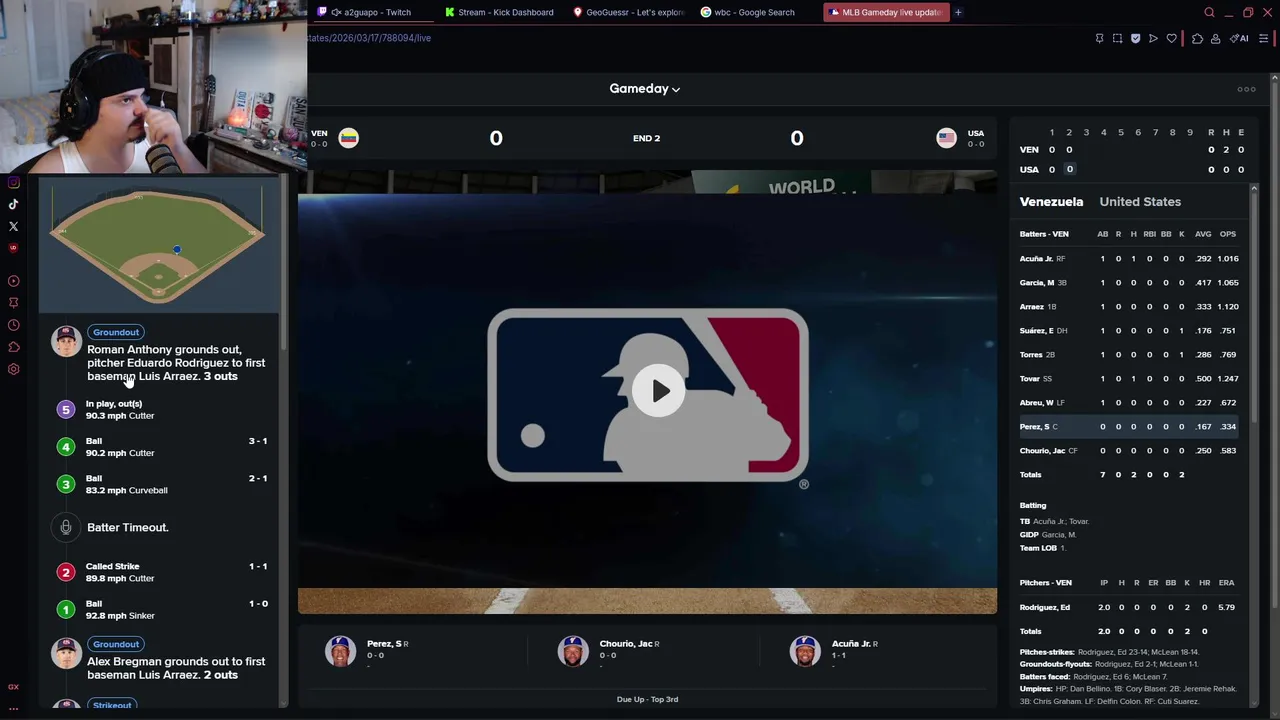The image size is (1280, 720).
Task: Open X (Twitter) in the browser sidebar
Action: tap(13, 226)
